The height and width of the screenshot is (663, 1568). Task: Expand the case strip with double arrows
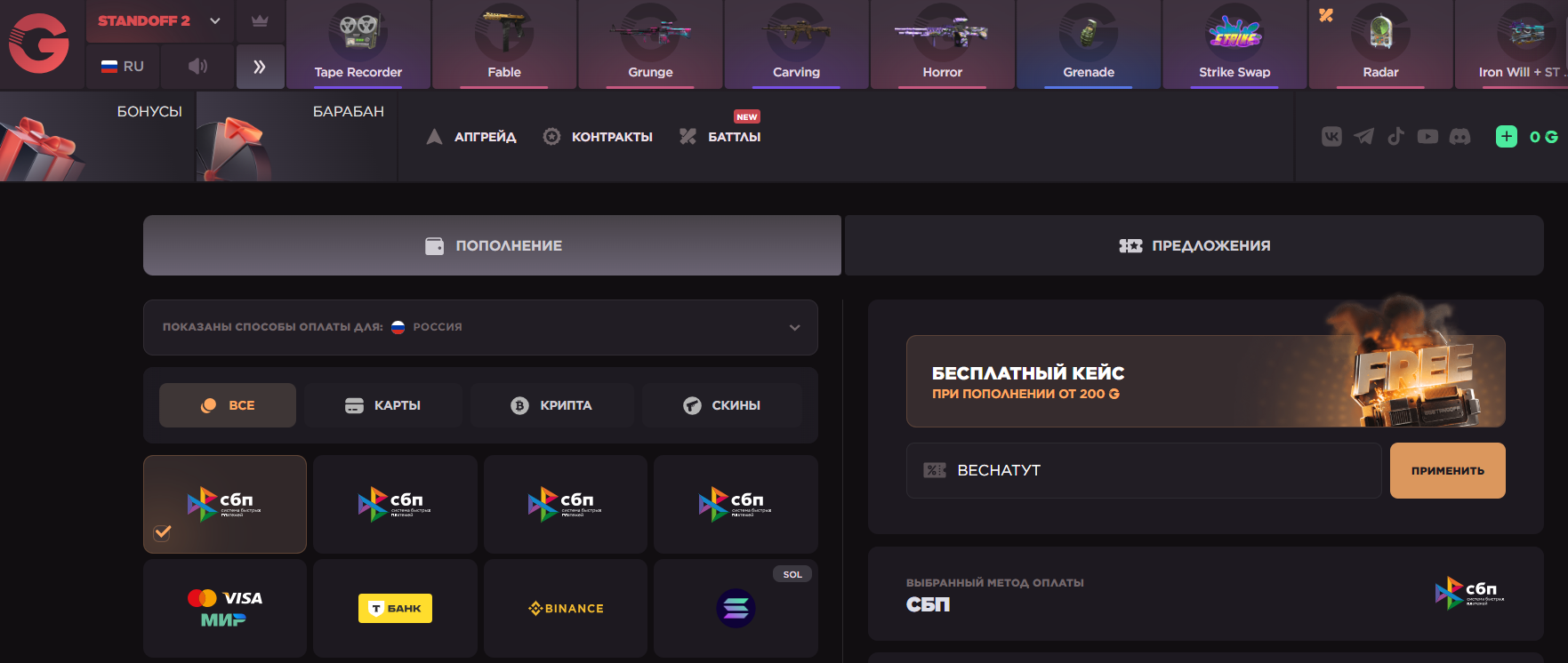(260, 67)
